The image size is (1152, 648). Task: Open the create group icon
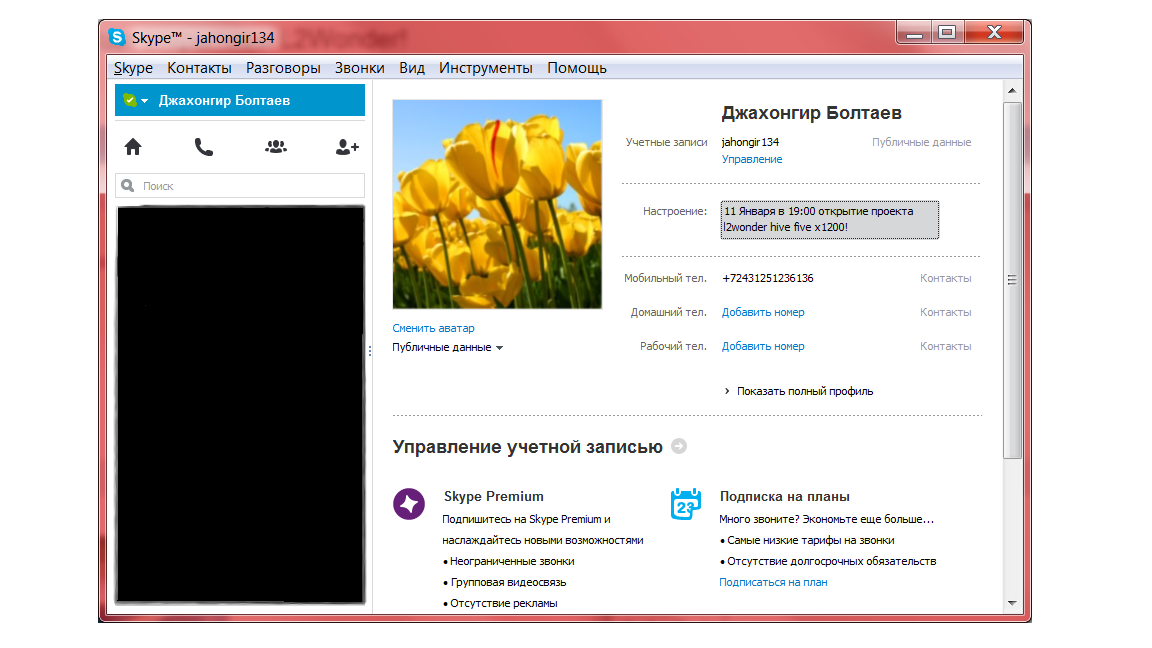pyautogui.click(x=276, y=147)
